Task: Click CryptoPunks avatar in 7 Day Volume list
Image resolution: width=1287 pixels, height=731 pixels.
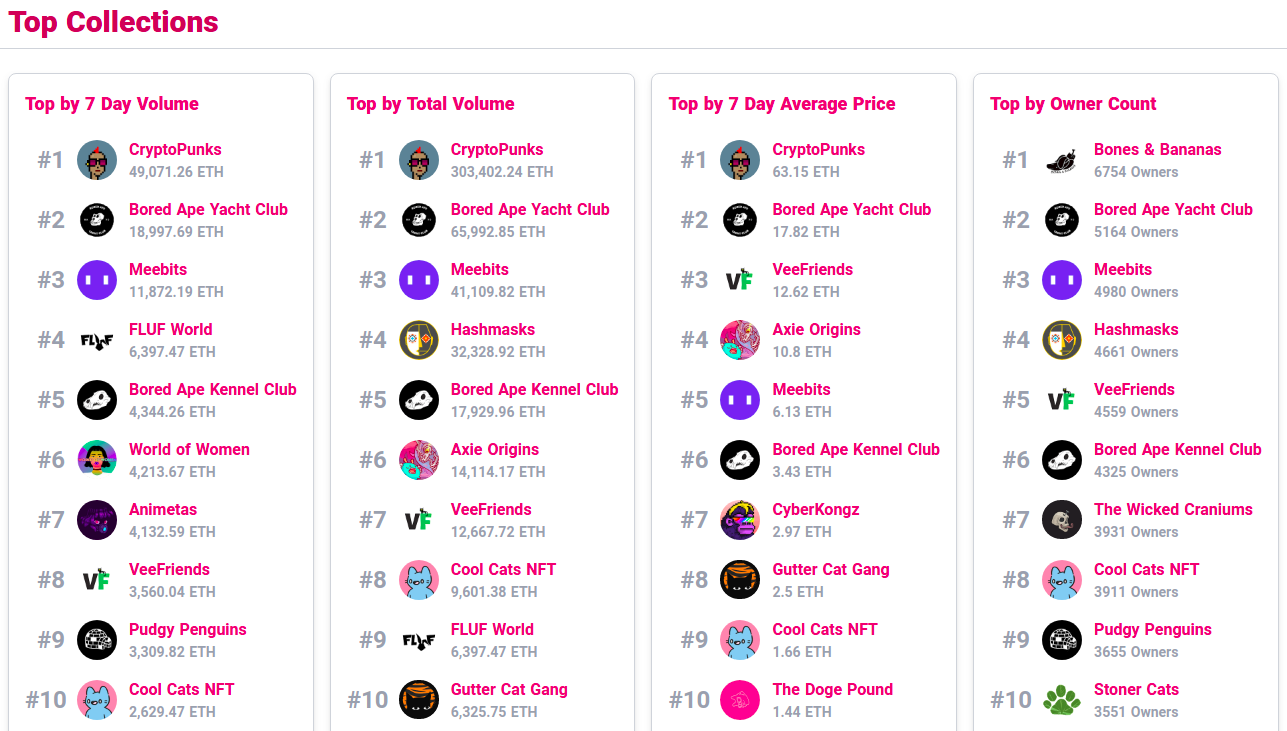Action: pyautogui.click(x=97, y=160)
